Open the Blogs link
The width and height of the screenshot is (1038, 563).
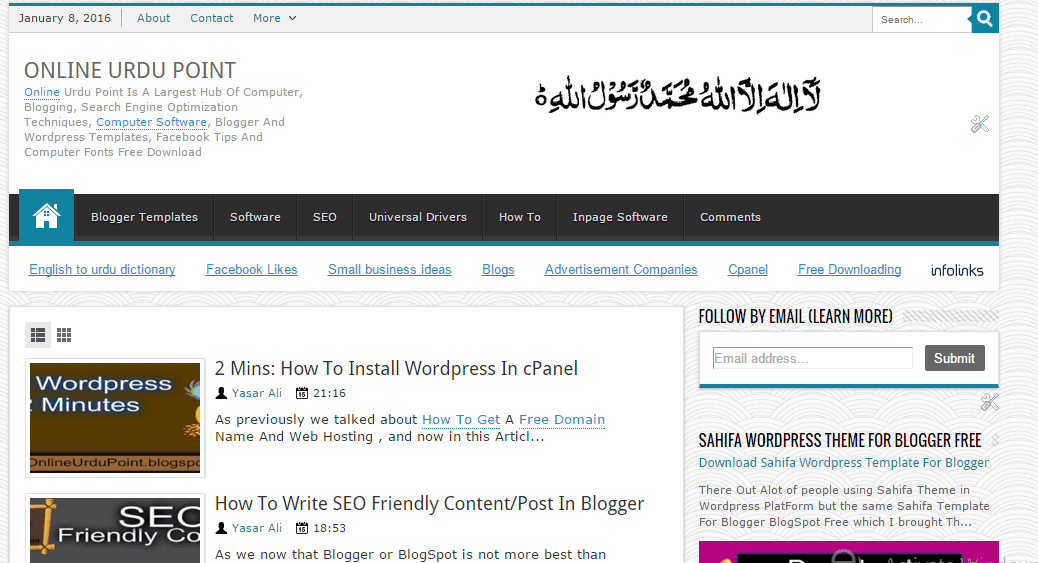(x=498, y=270)
